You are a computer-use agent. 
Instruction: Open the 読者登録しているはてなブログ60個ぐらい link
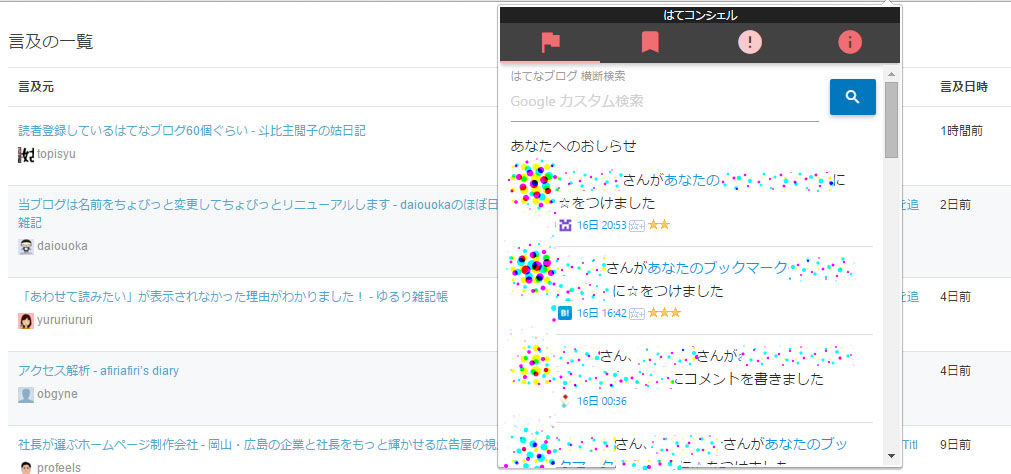pos(191,131)
